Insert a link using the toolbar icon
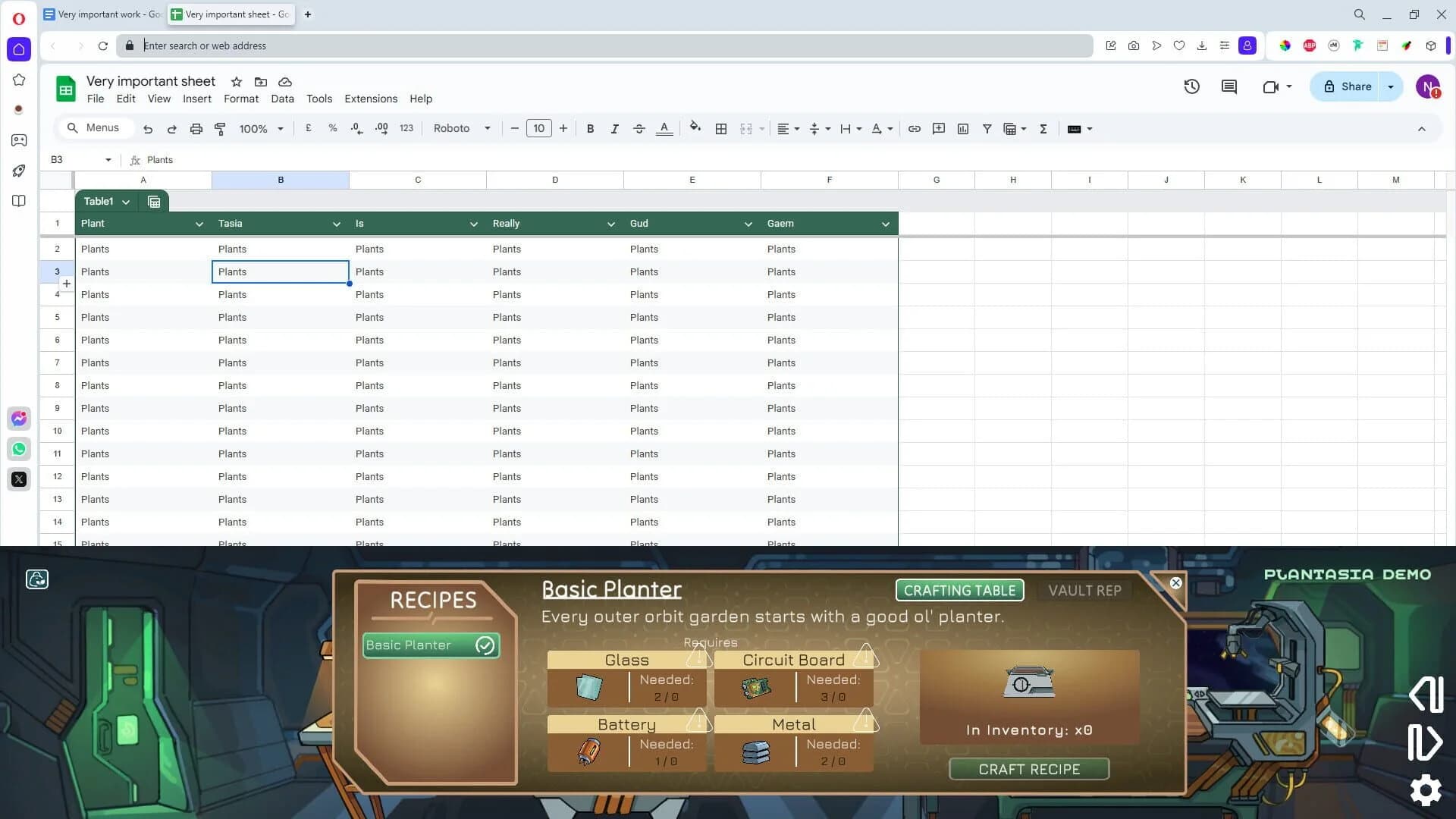The height and width of the screenshot is (819, 1456). tap(914, 129)
